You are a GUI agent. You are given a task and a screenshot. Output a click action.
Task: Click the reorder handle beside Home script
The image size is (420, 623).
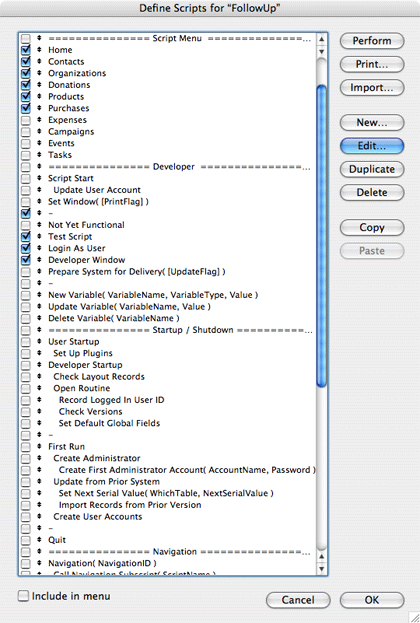click(39, 50)
